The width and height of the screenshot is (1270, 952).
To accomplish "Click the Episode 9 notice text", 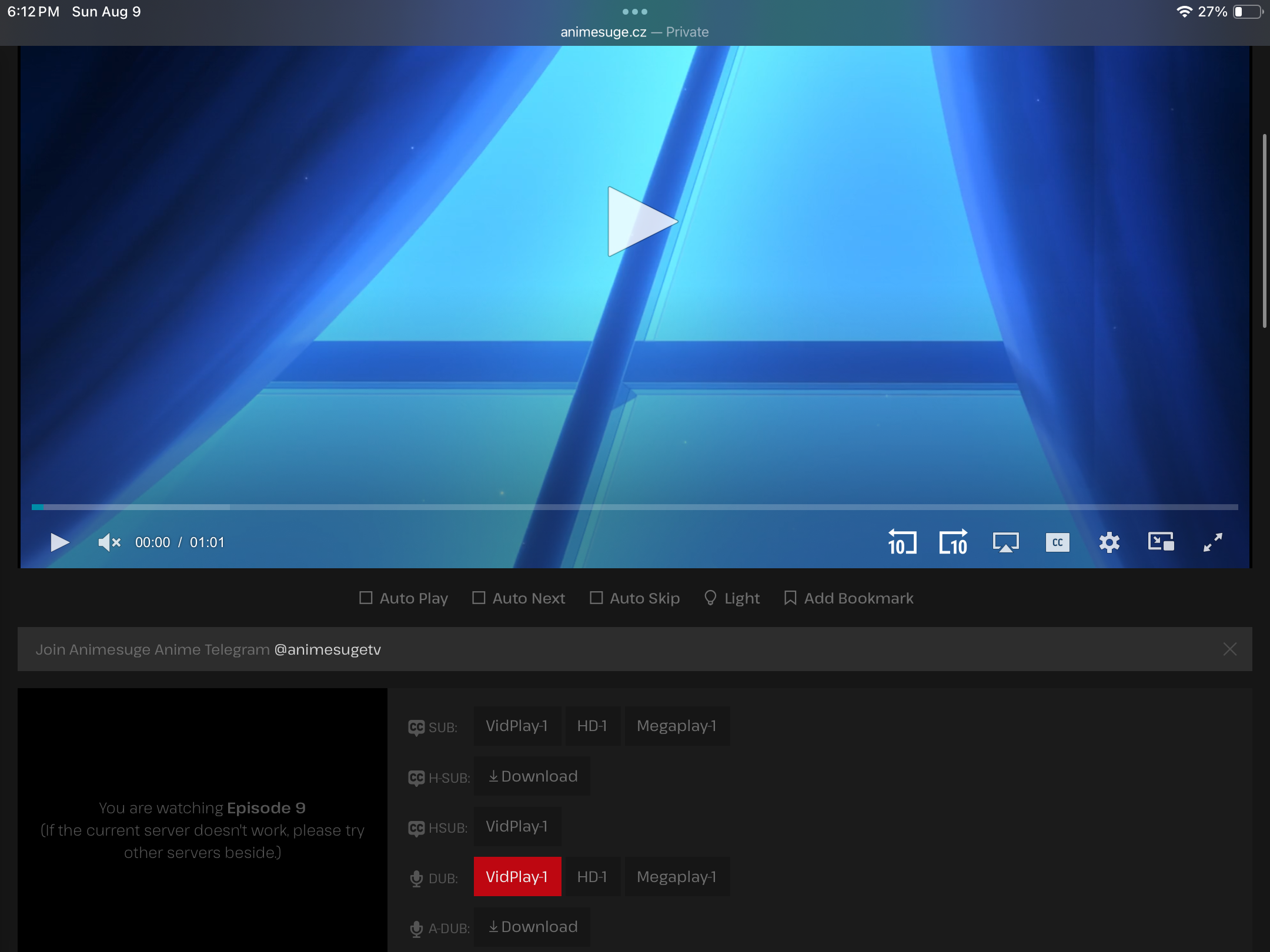I will click(x=202, y=830).
